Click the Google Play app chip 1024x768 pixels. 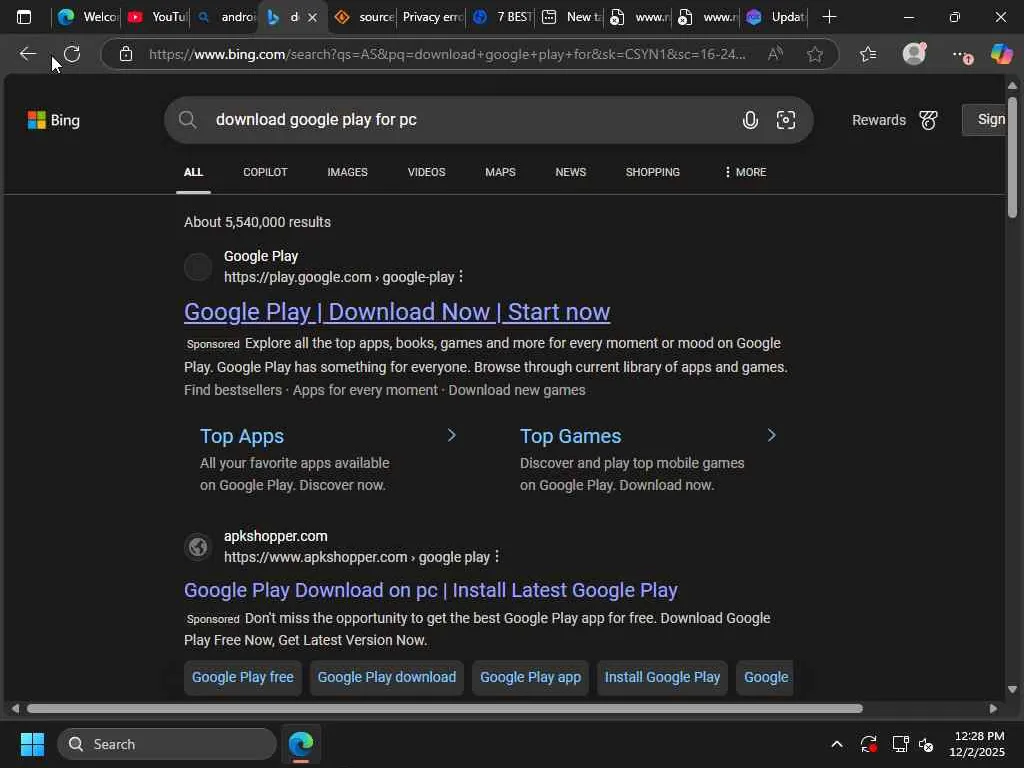point(530,677)
